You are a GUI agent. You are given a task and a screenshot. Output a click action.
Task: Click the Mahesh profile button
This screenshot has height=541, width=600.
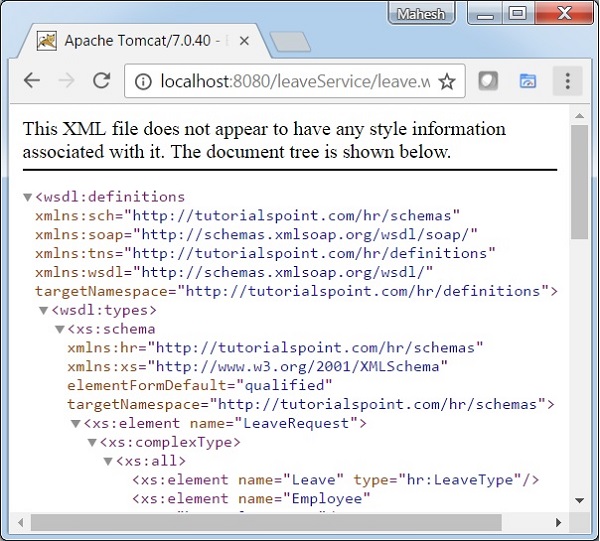pyautogui.click(x=421, y=14)
